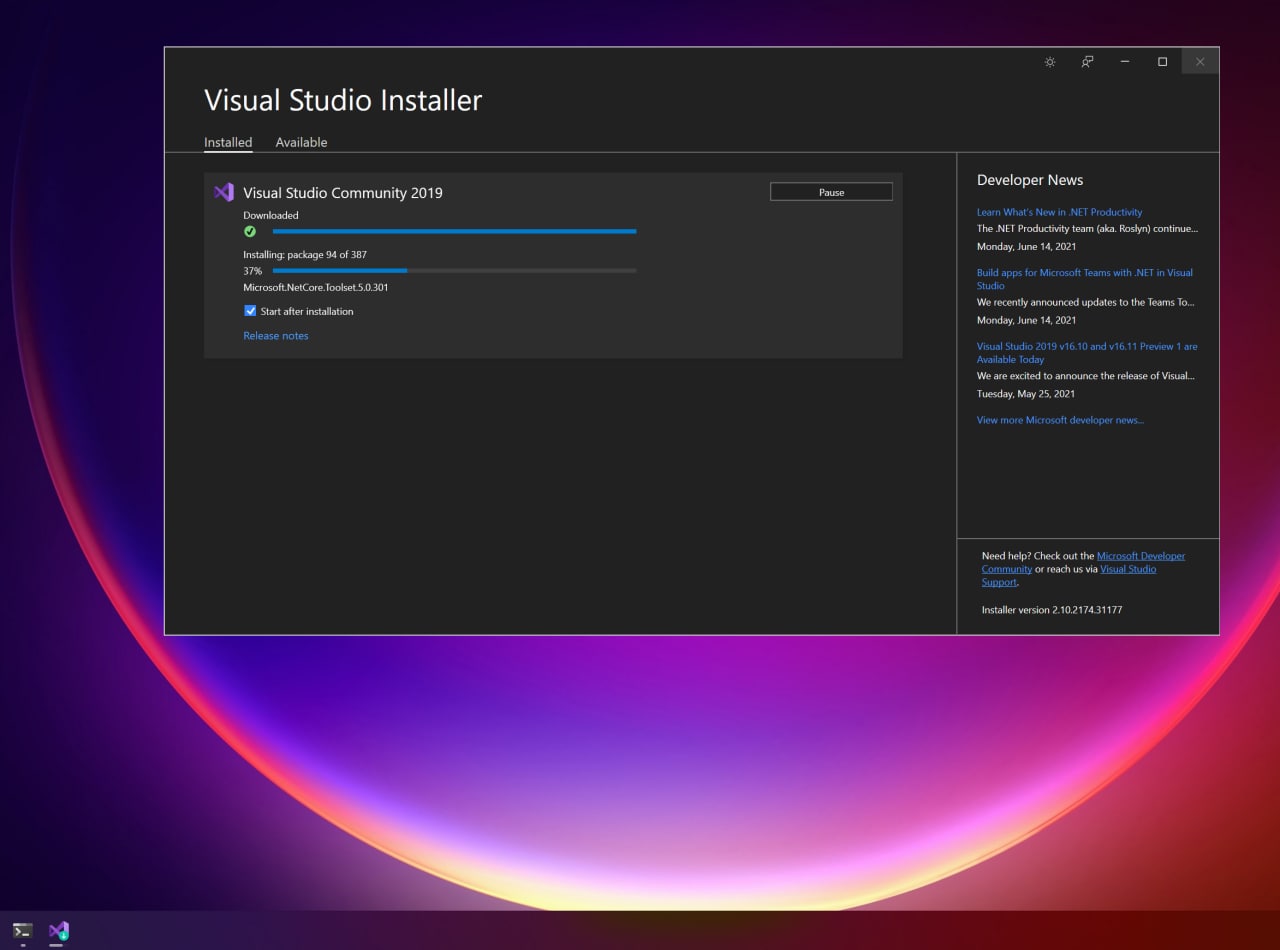
Task: Click the 37% installing progress bar
Action: (x=454, y=271)
